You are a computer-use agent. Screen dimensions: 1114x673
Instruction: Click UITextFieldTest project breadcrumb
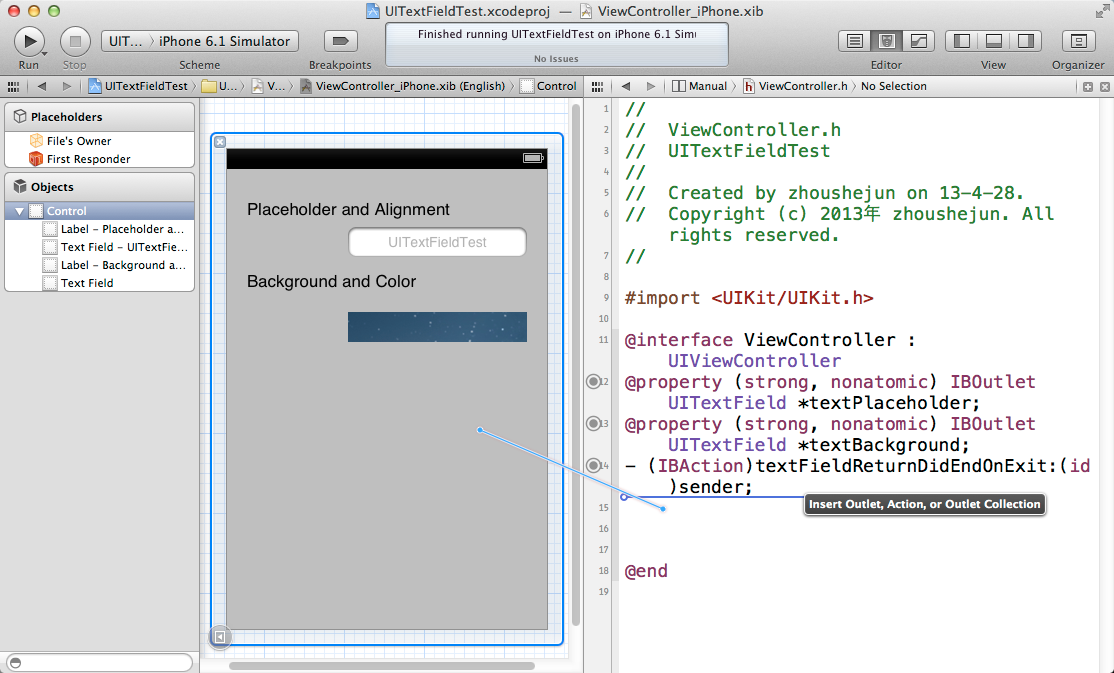pos(139,86)
